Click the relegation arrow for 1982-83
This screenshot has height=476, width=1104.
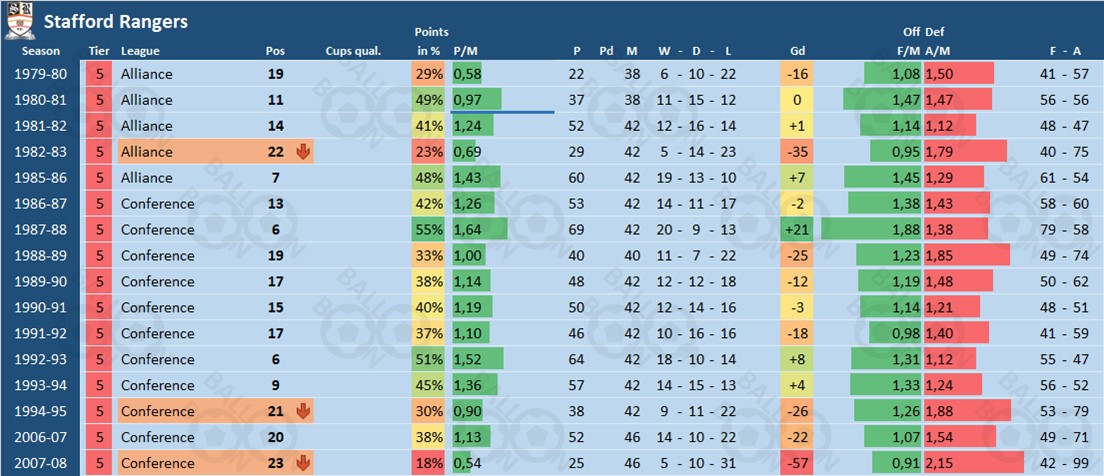pyautogui.click(x=304, y=152)
